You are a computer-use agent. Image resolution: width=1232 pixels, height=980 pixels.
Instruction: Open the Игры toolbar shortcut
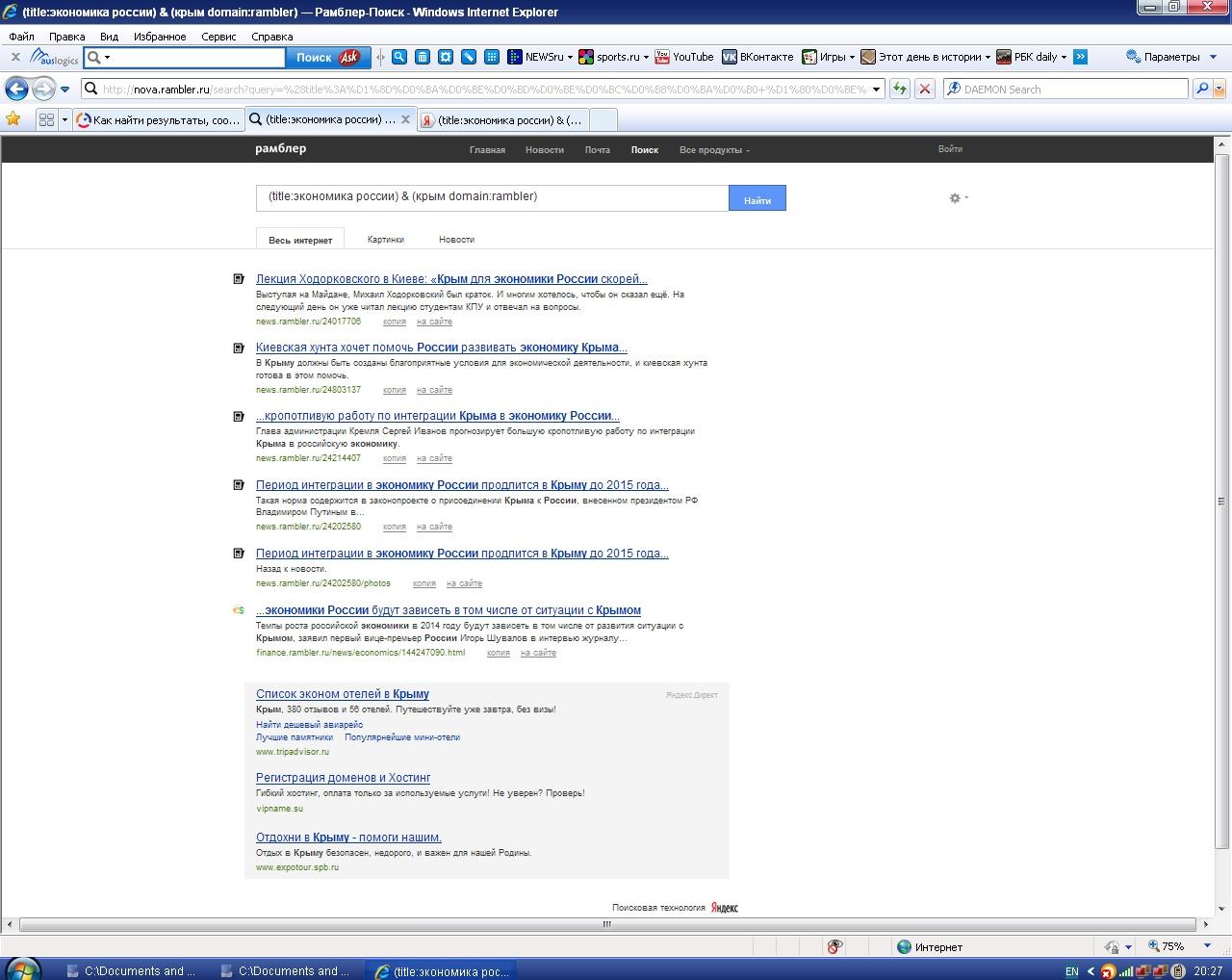click(x=828, y=57)
